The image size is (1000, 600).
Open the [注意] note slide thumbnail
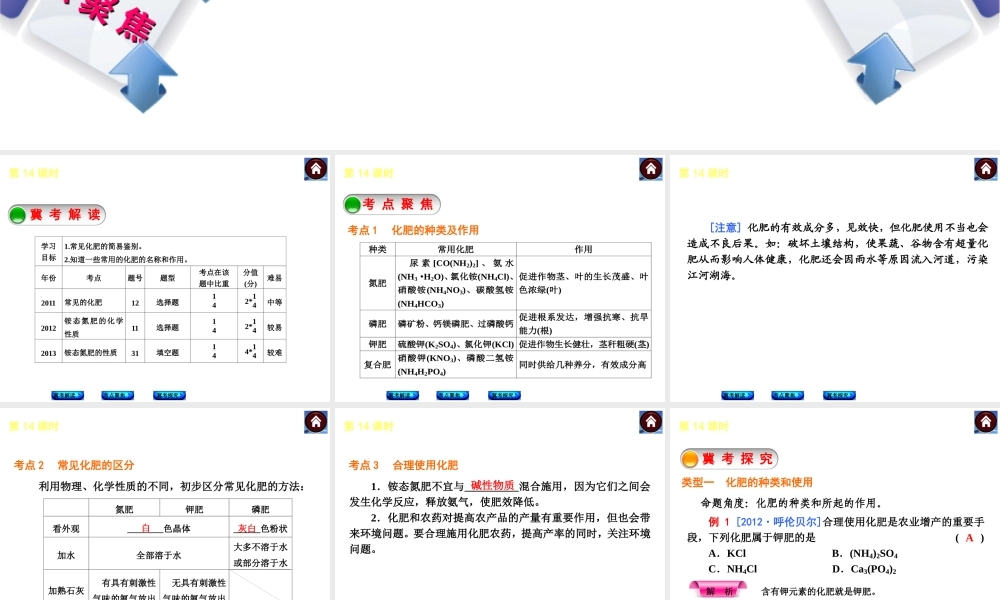(835, 279)
